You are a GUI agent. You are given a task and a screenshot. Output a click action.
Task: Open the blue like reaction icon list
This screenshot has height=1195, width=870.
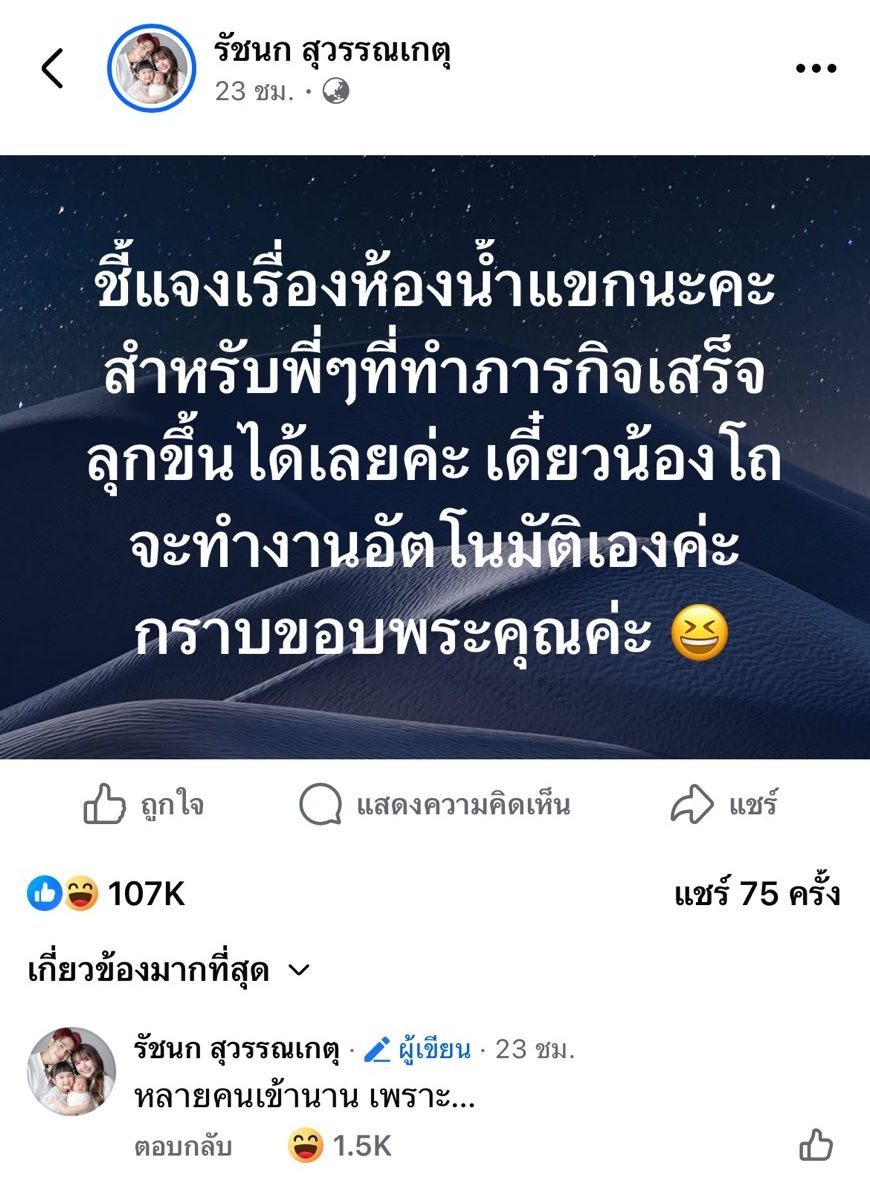(44, 893)
